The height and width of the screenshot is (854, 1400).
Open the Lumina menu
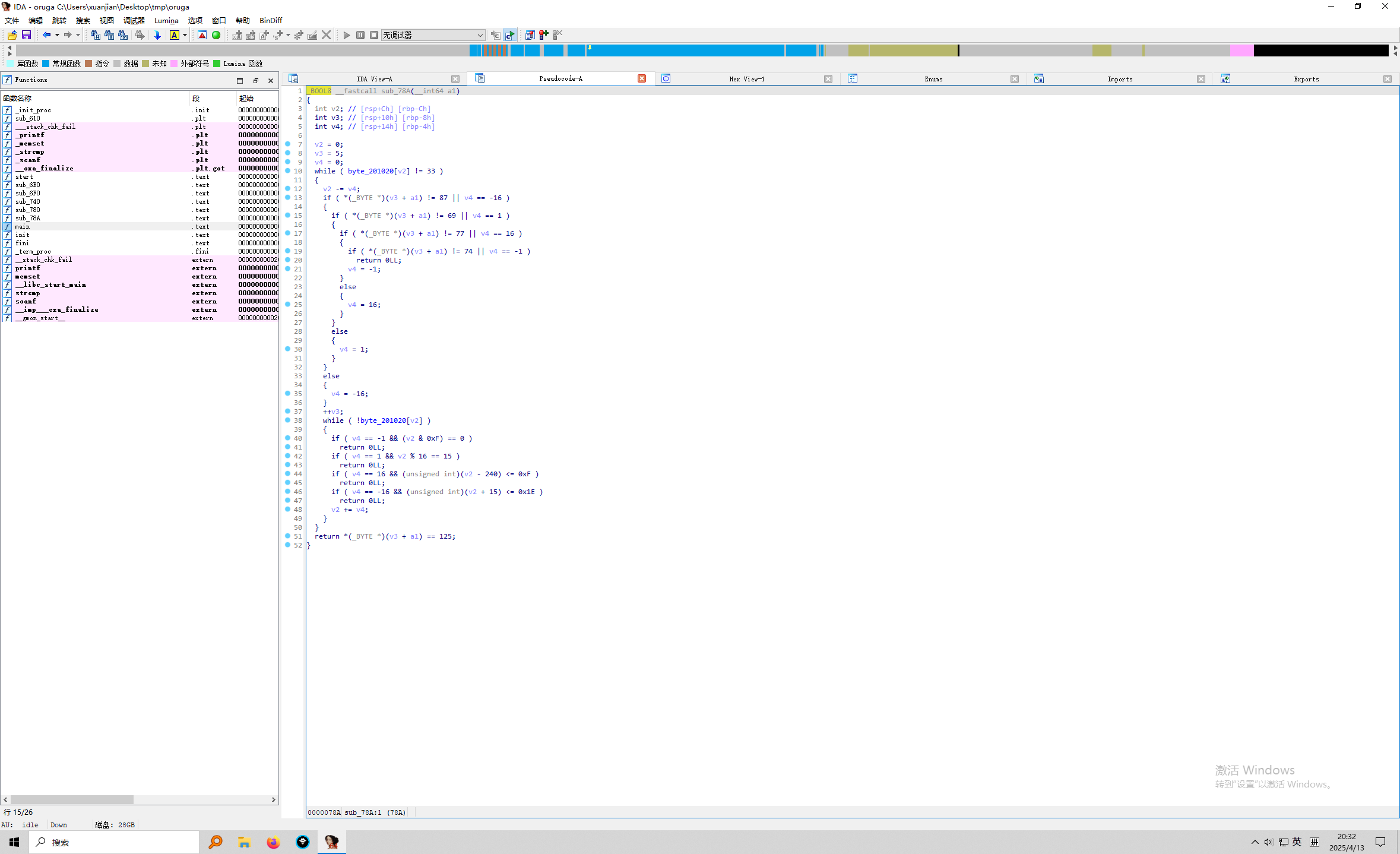pyautogui.click(x=166, y=20)
